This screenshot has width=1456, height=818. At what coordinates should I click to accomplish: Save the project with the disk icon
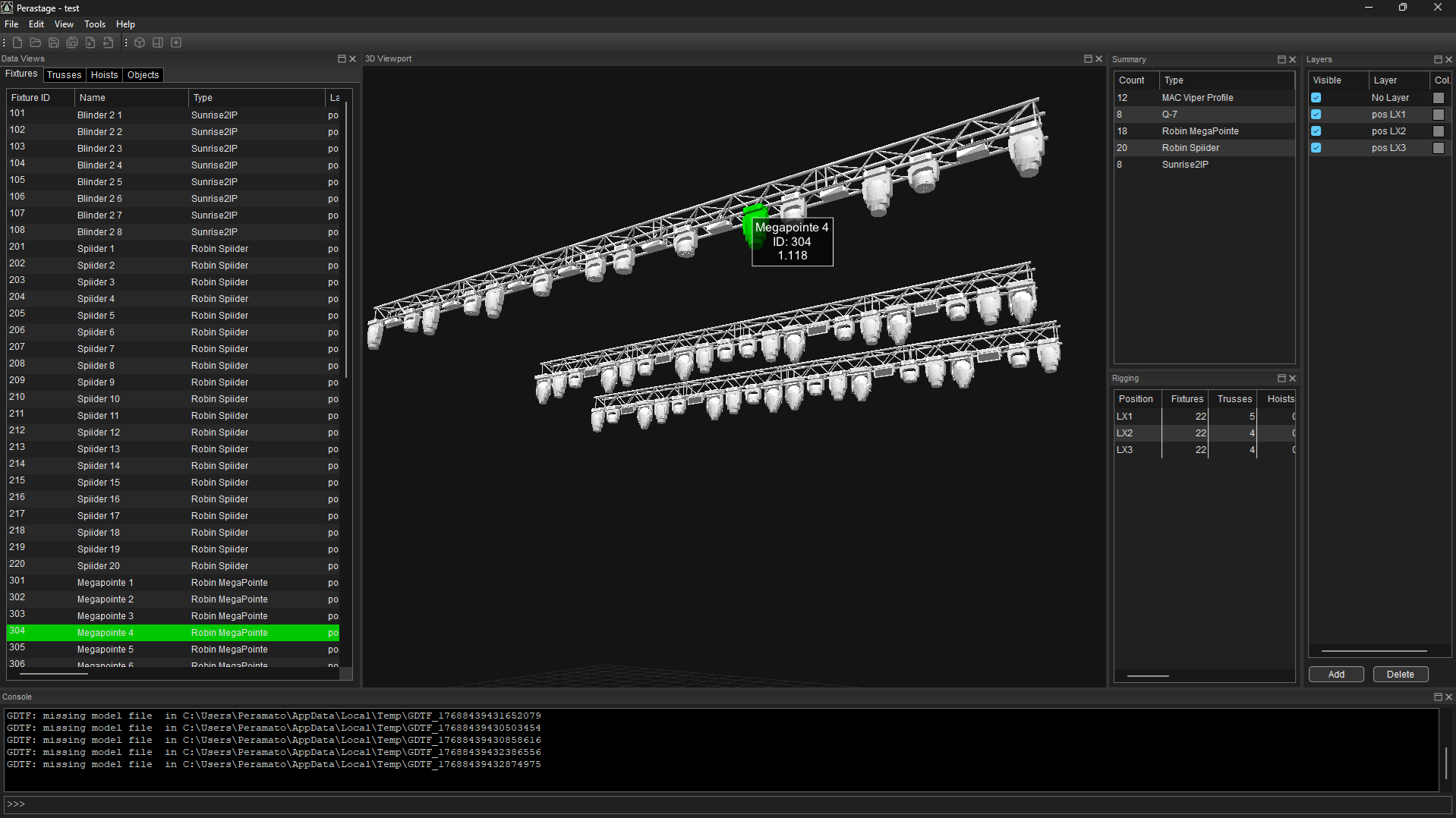click(x=54, y=42)
